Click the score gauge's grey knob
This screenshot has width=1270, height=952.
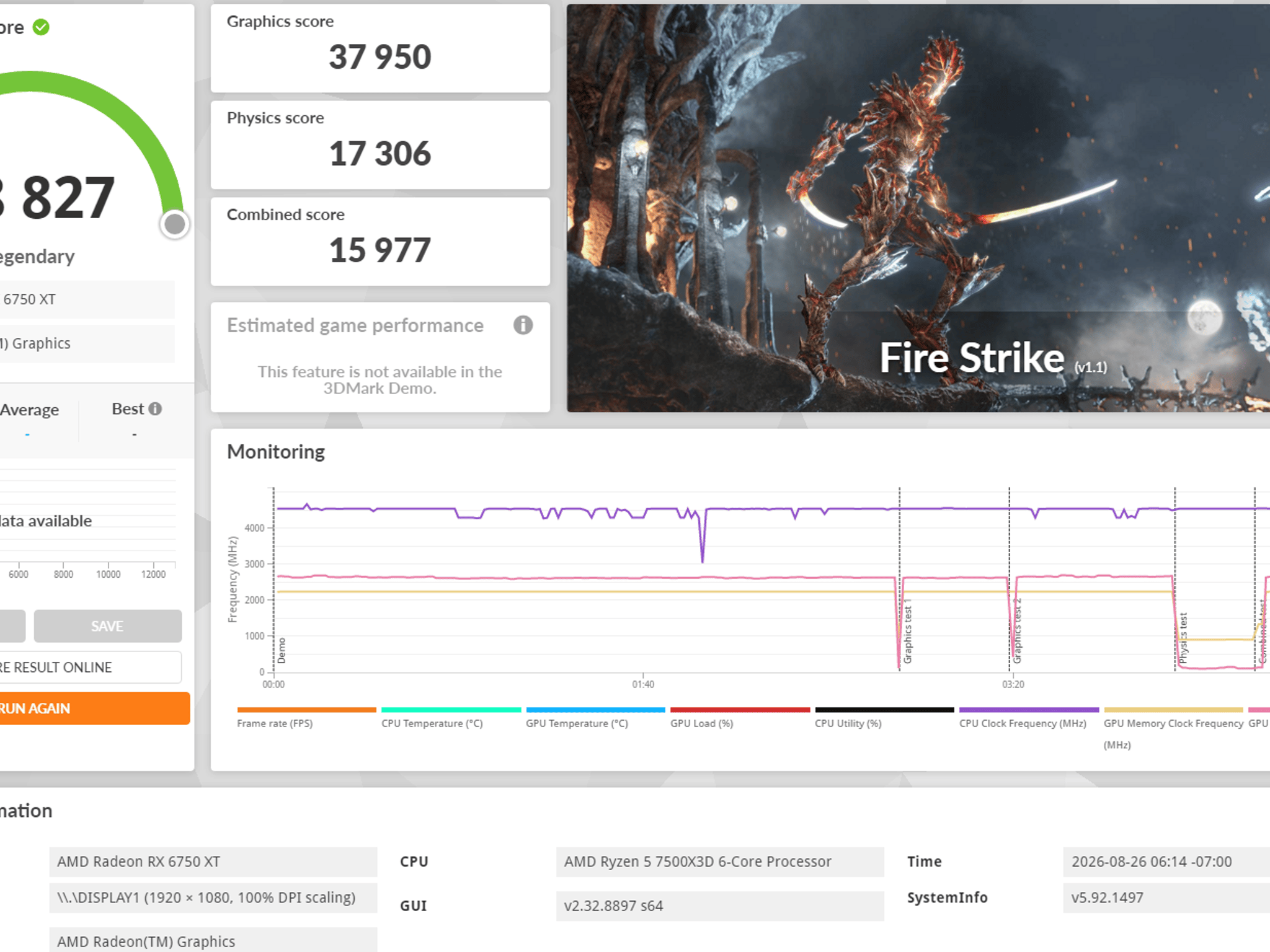174,224
